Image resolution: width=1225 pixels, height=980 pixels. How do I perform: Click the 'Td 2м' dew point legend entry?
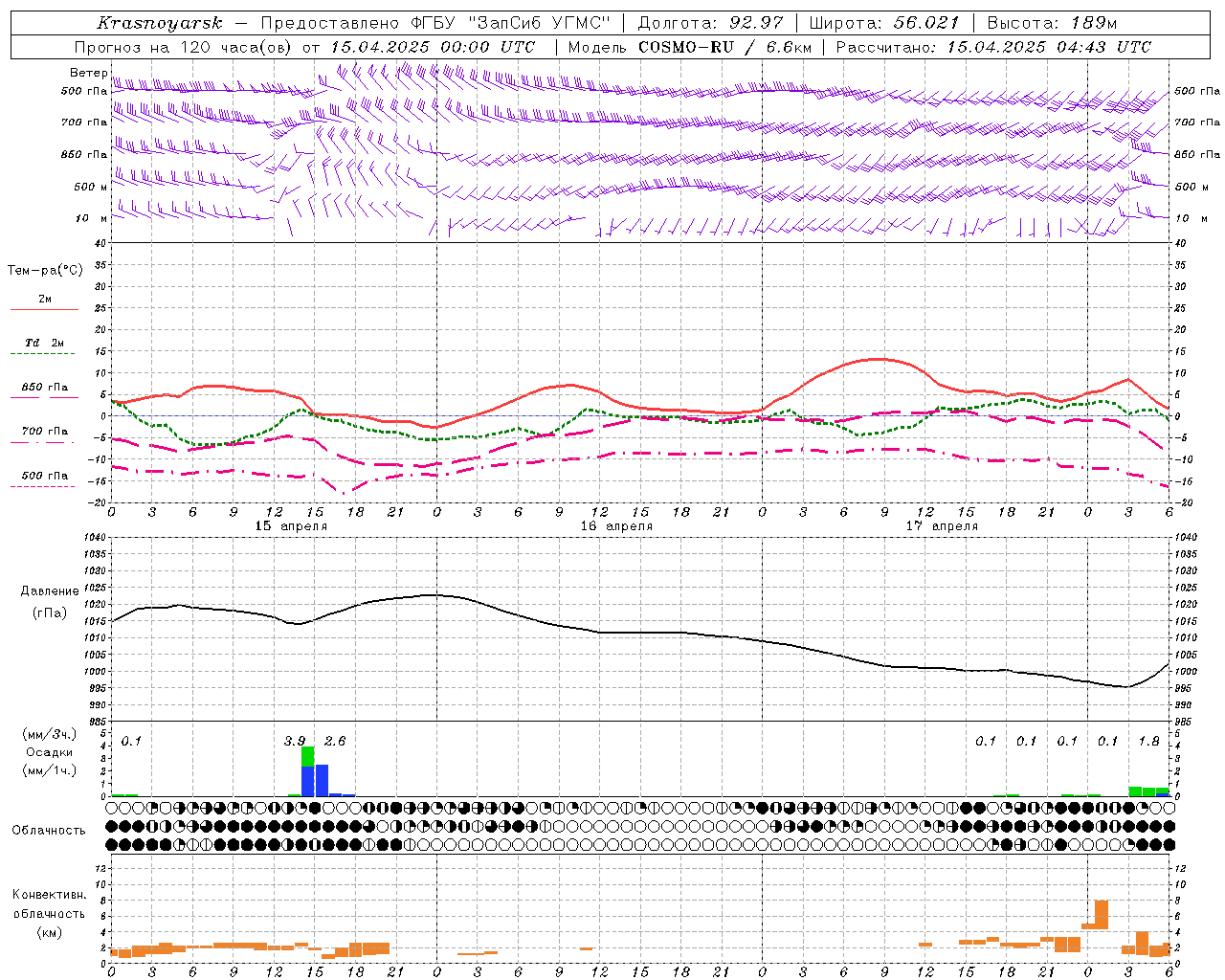tap(45, 343)
